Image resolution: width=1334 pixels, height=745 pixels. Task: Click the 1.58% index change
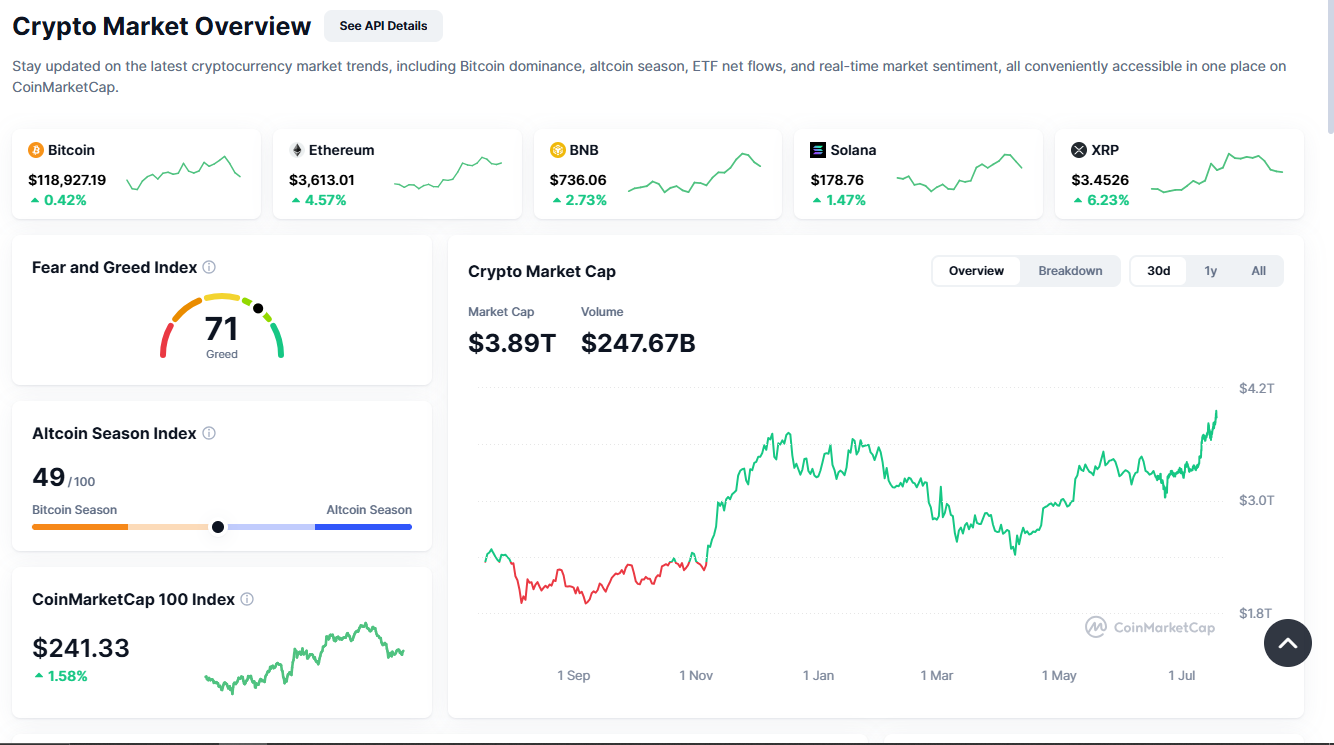67,676
